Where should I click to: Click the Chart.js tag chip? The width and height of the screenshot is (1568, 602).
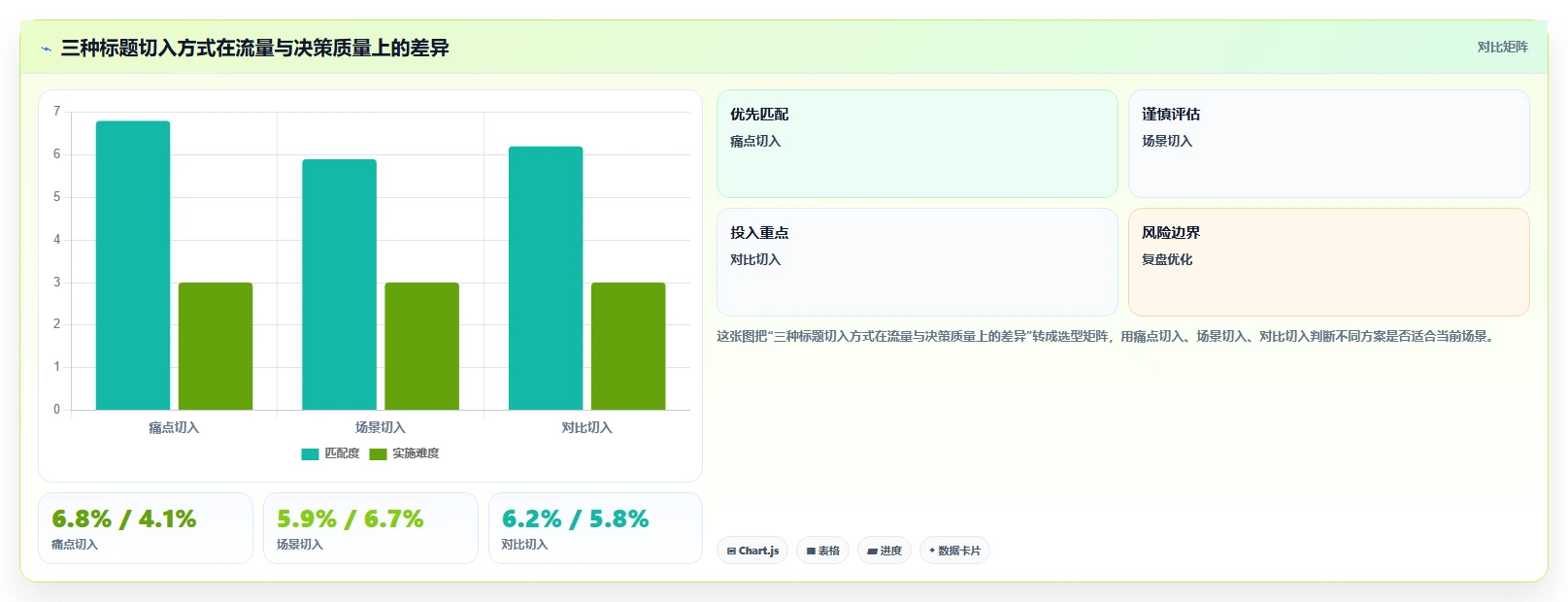tap(752, 551)
